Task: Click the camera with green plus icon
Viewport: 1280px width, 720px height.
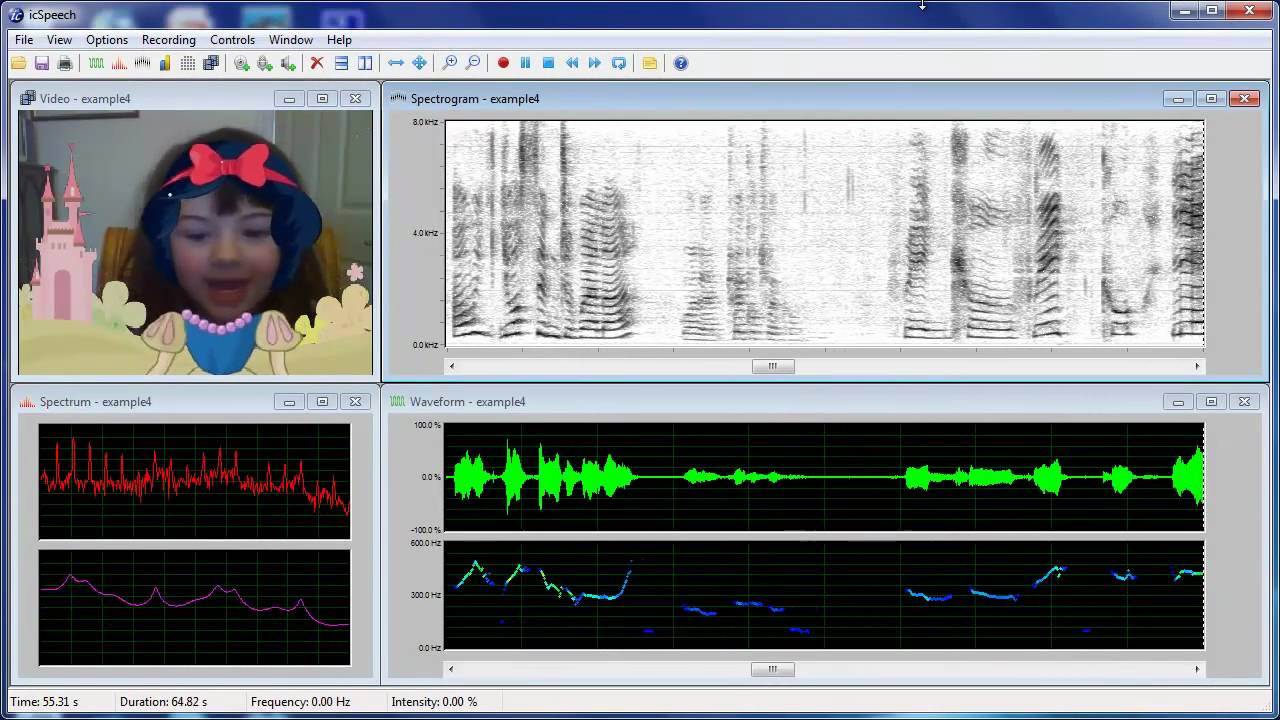Action: click(242, 63)
